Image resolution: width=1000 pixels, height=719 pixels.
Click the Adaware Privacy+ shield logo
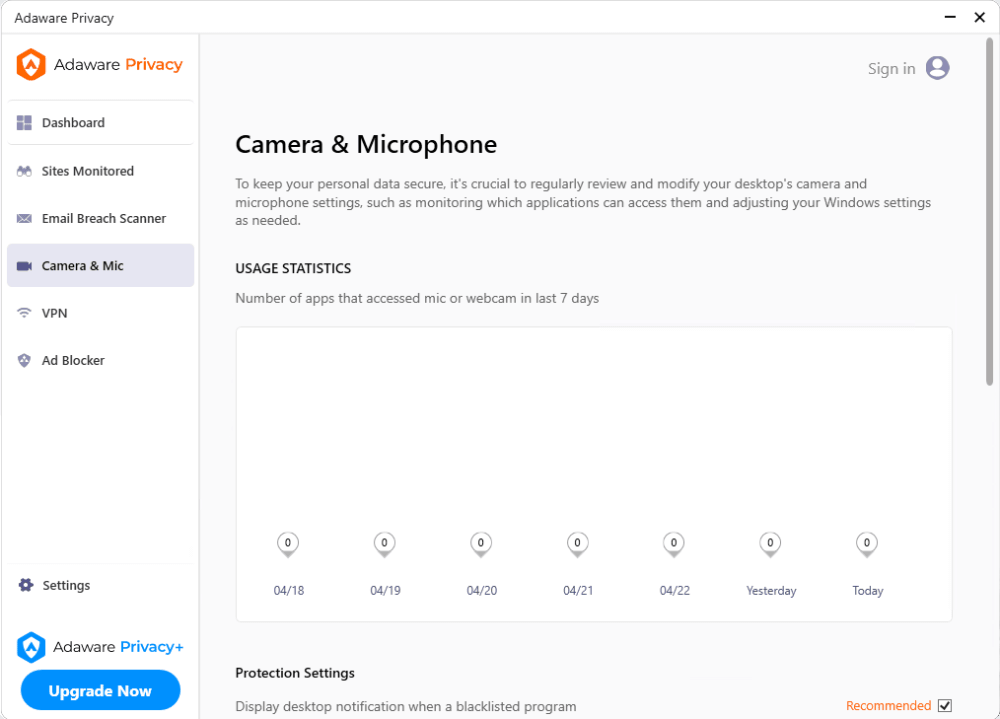[32, 647]
